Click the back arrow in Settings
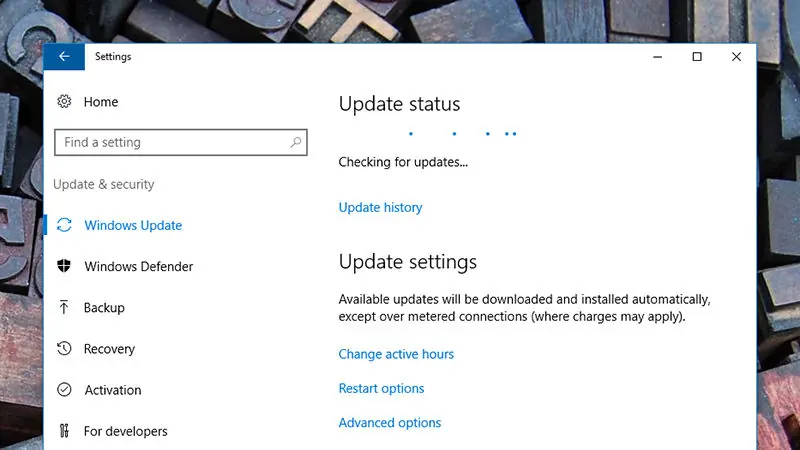Image resolution: width=800 pixels, height=450 pixels. coord(64,57)
